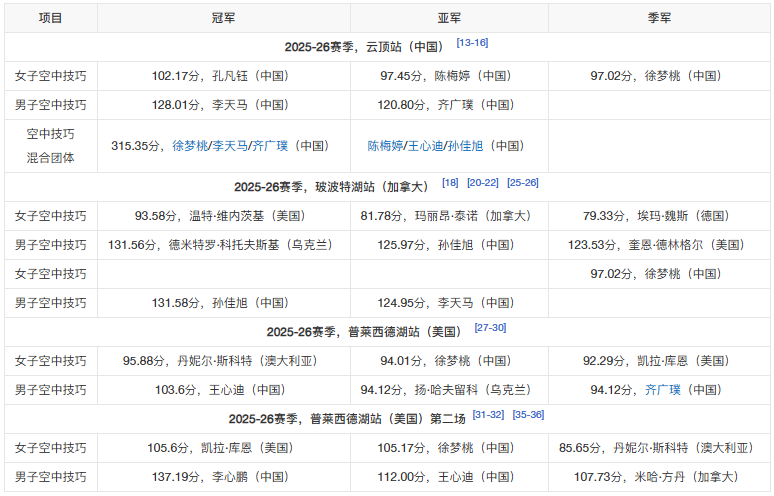This screenshot has height=496, width=774.
Task: Select cell 81.78分,玛丽昂·泰诺(加拿大)
Action: [x=449, y=216]
